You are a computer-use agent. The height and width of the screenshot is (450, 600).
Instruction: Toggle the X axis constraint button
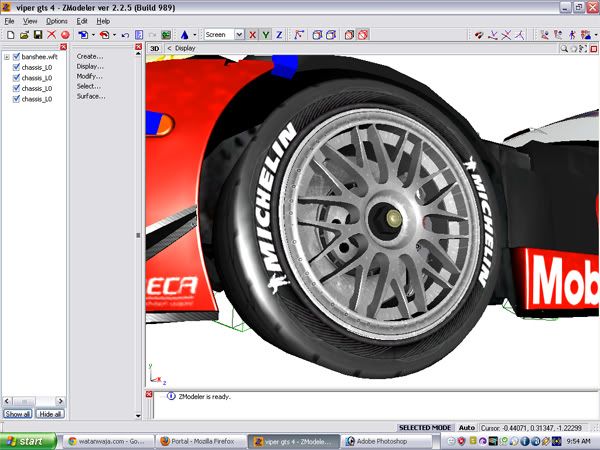click(x=253, y=34)
